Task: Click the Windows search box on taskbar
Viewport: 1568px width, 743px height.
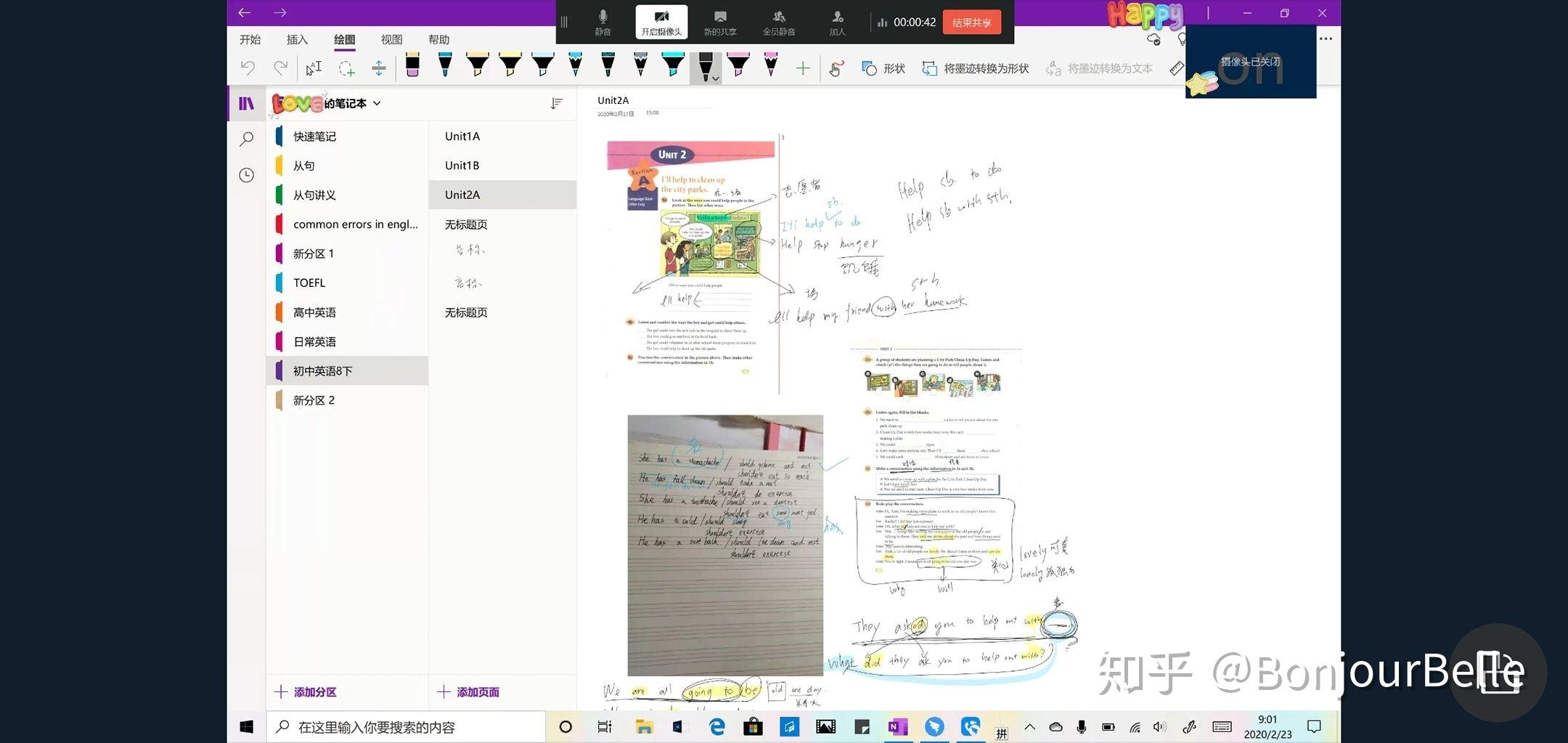Action: (x=406, y=726)
